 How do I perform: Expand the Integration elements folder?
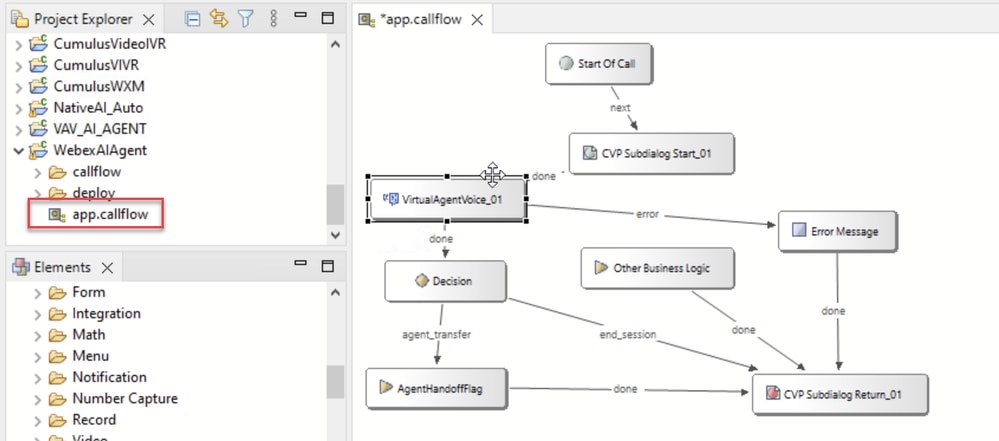pos(38,314)
